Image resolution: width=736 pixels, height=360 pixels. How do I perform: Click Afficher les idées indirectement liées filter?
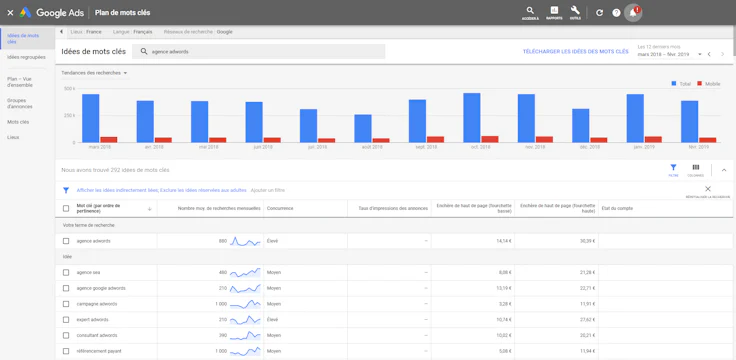coord(117,191)
